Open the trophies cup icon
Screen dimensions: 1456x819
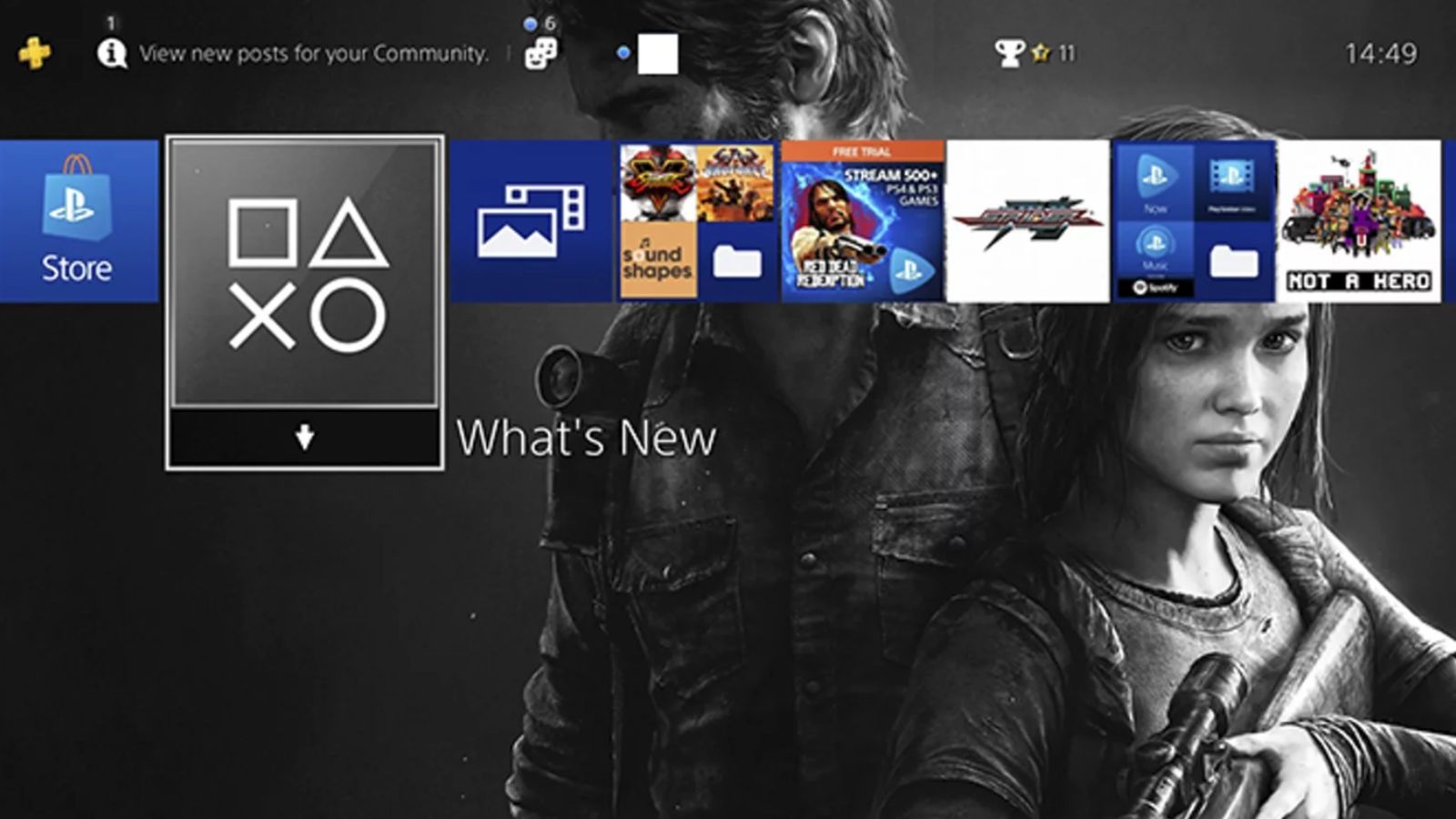(1009, 54)
